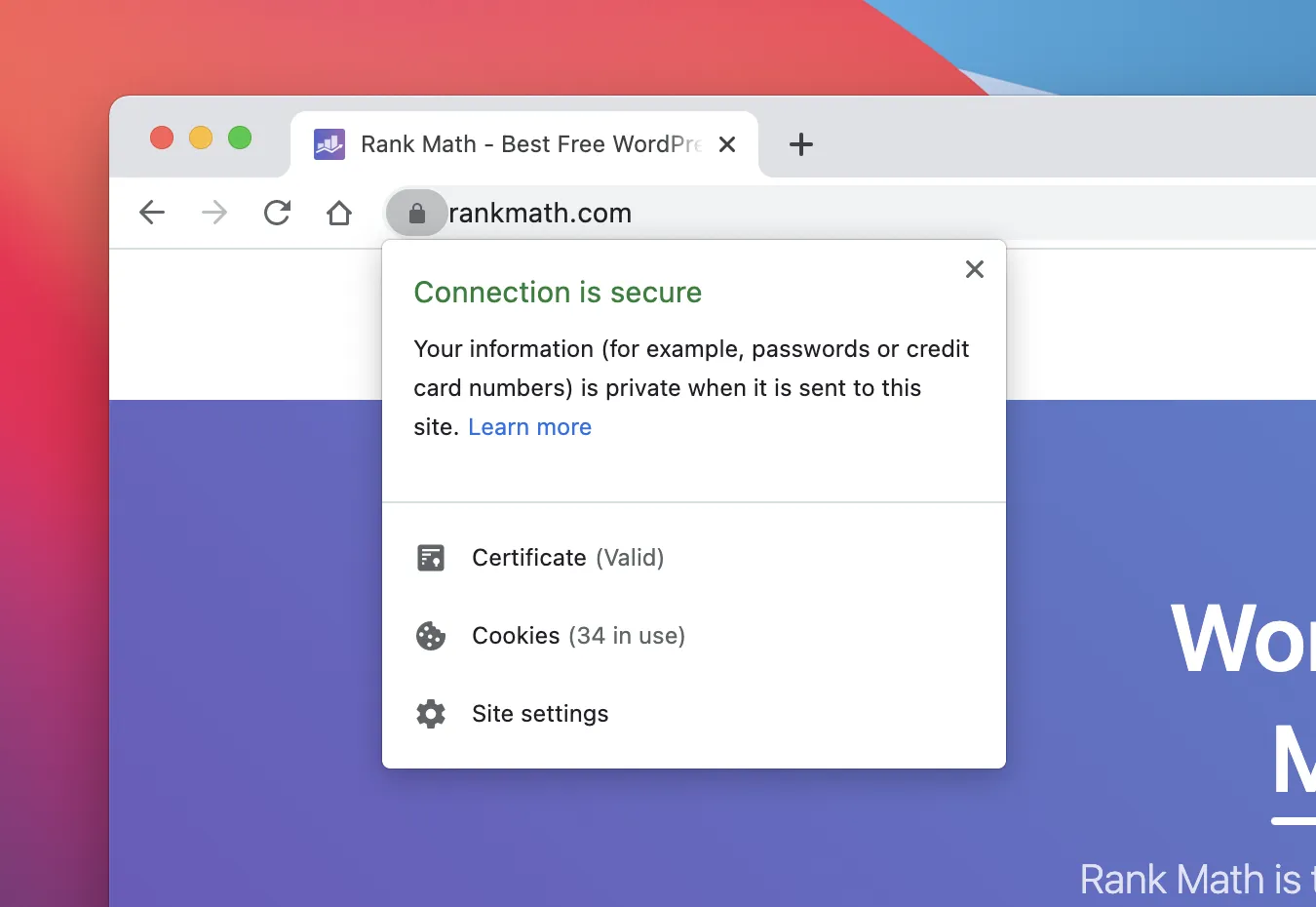Reload the rankmath.com page
1316x907 pixels.
click(x=277, y=213)
